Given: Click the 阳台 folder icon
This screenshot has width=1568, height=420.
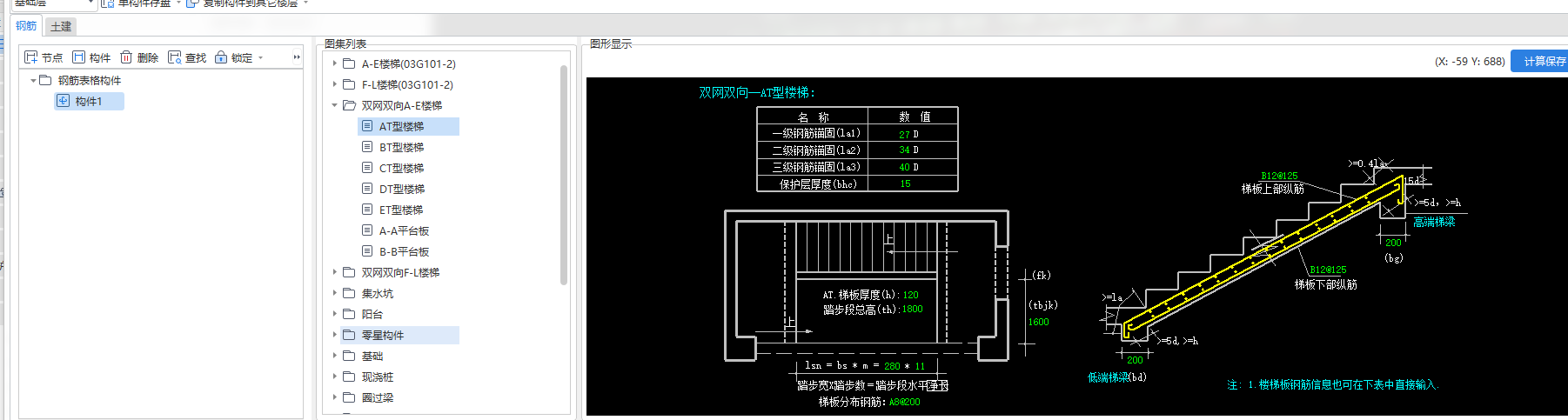Looking at the screenshot, I should tap(349, 314).
